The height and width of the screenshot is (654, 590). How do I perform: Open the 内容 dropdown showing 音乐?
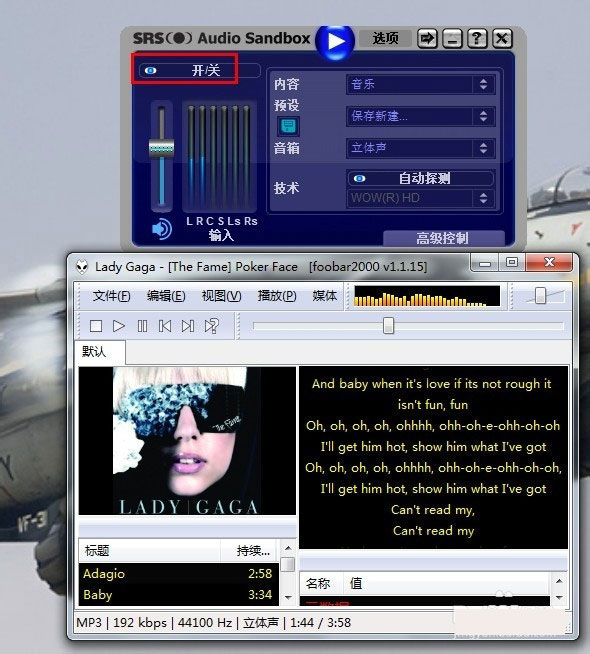[x=421, y=84]
